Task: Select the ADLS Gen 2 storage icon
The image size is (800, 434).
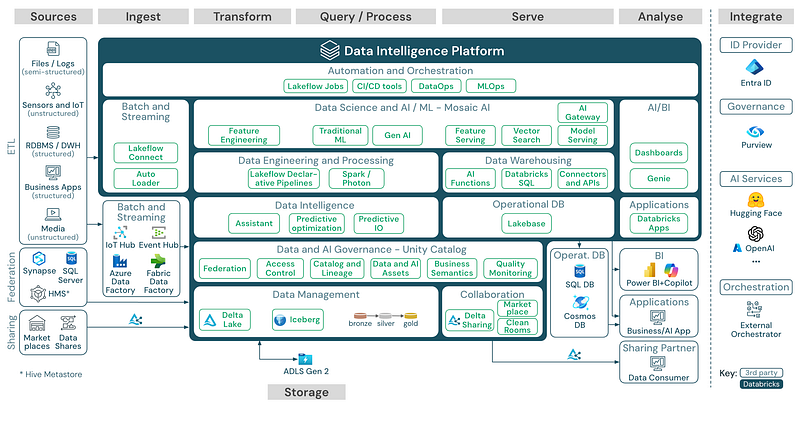Action: tap(304, 359)
